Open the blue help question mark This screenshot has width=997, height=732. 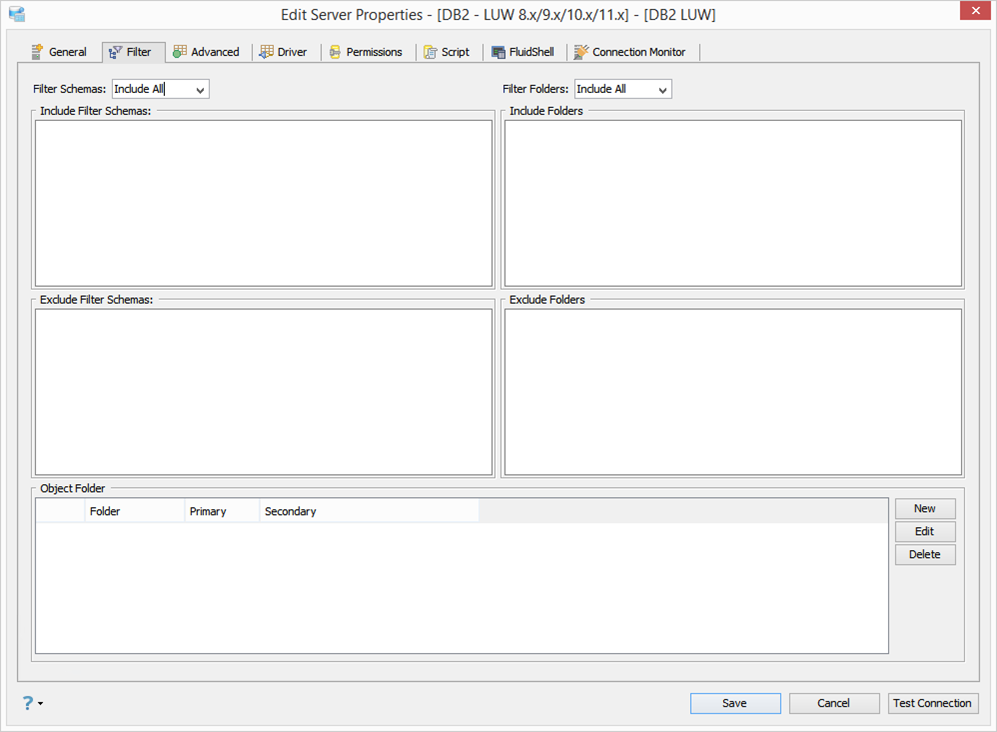point(28,703)
